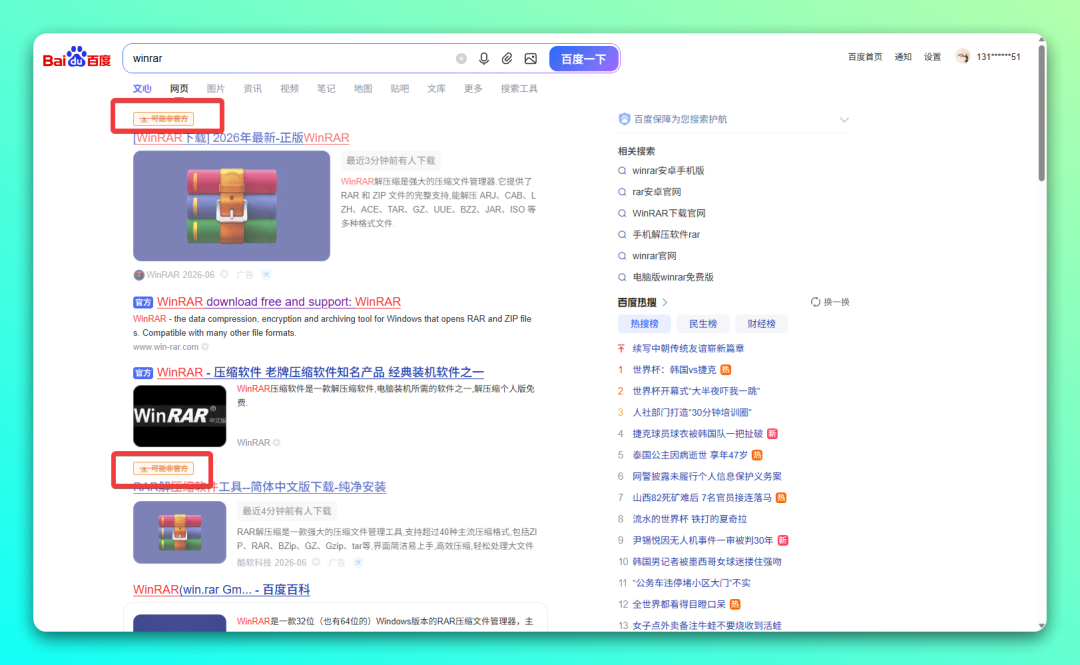
Task: Switch to the 视频 tab
Action: tap(289, 88)
